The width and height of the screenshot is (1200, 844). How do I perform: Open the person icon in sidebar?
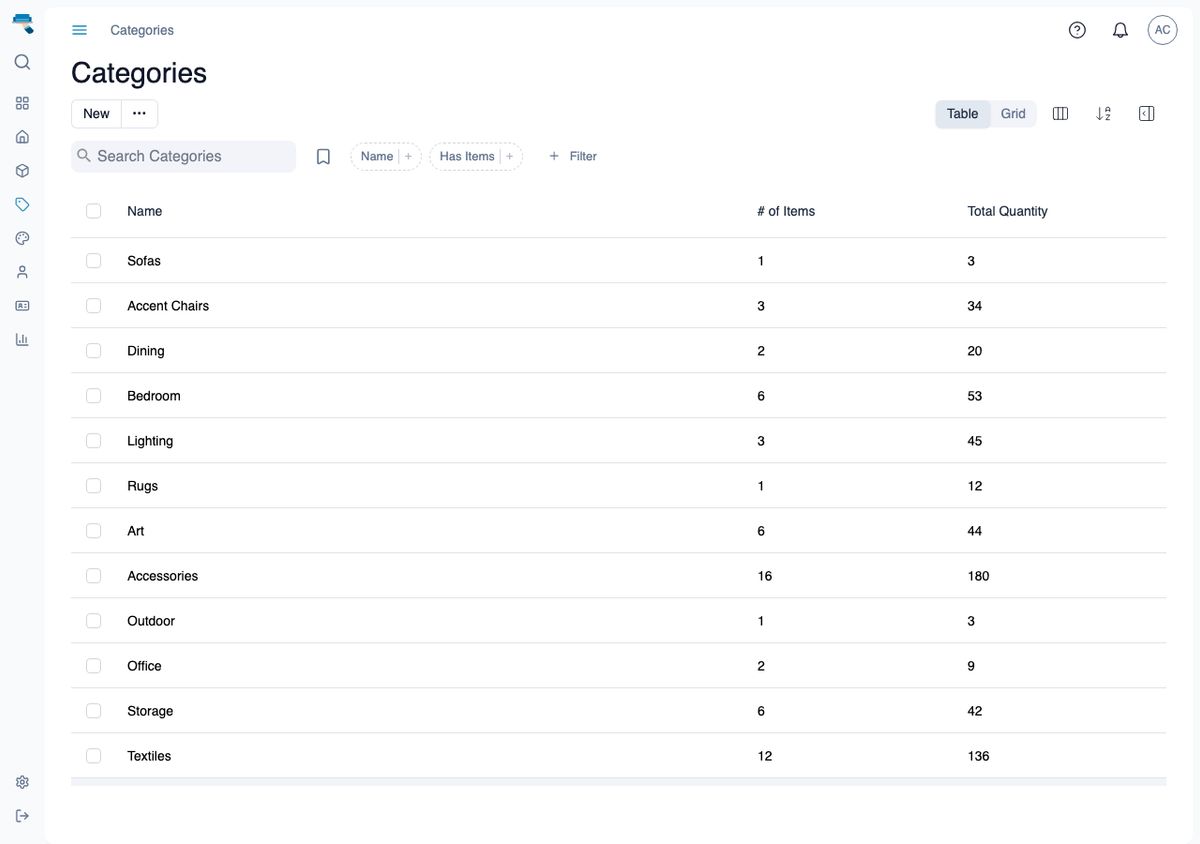coord(22,272)
